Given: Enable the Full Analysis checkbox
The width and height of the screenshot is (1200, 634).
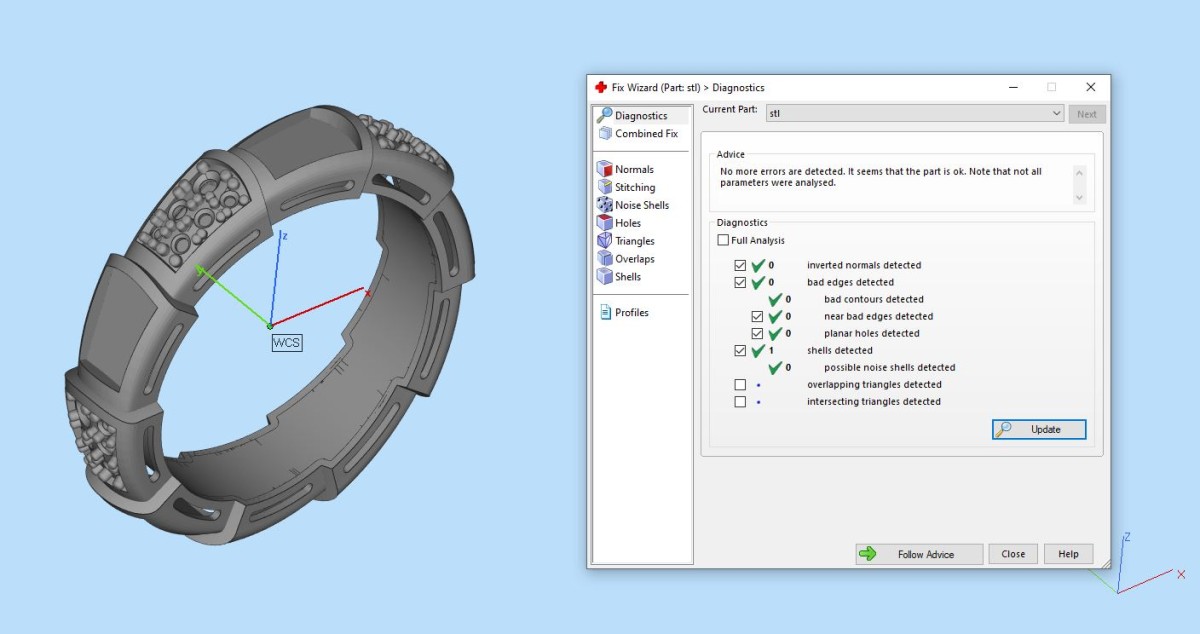Looking at the screenshot, I should (723, 241).
